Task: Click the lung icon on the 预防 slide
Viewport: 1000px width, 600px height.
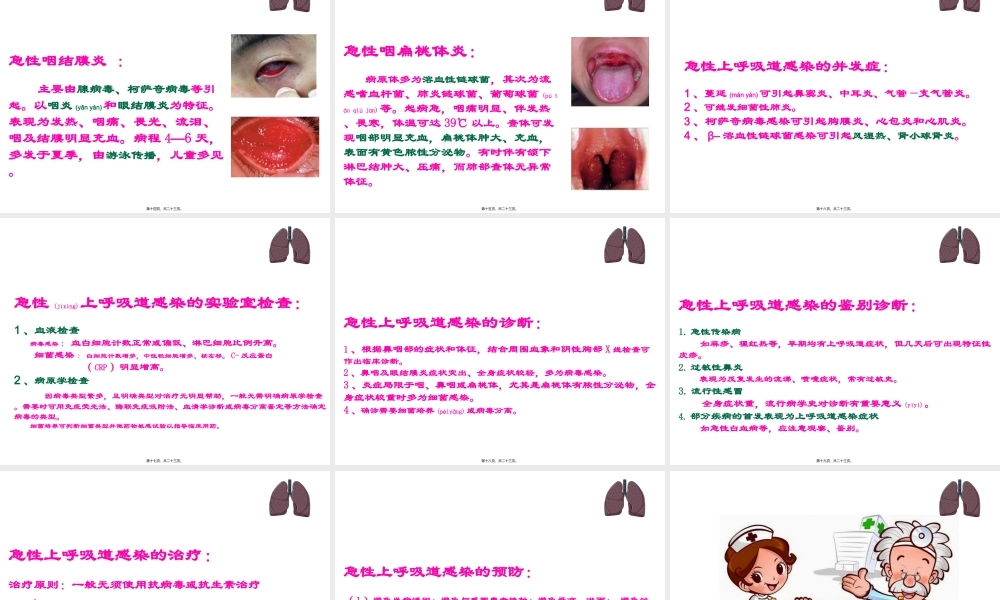Action: [x=624, y=499]
